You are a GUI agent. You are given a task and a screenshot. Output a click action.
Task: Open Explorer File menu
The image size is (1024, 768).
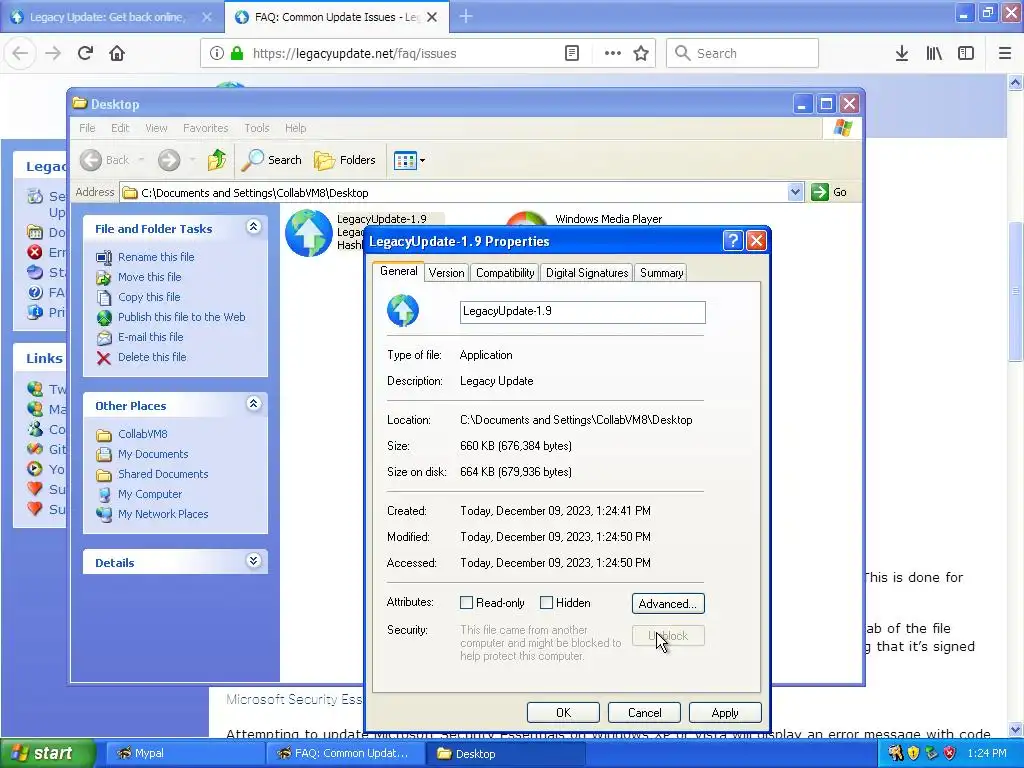click(88, 128)
